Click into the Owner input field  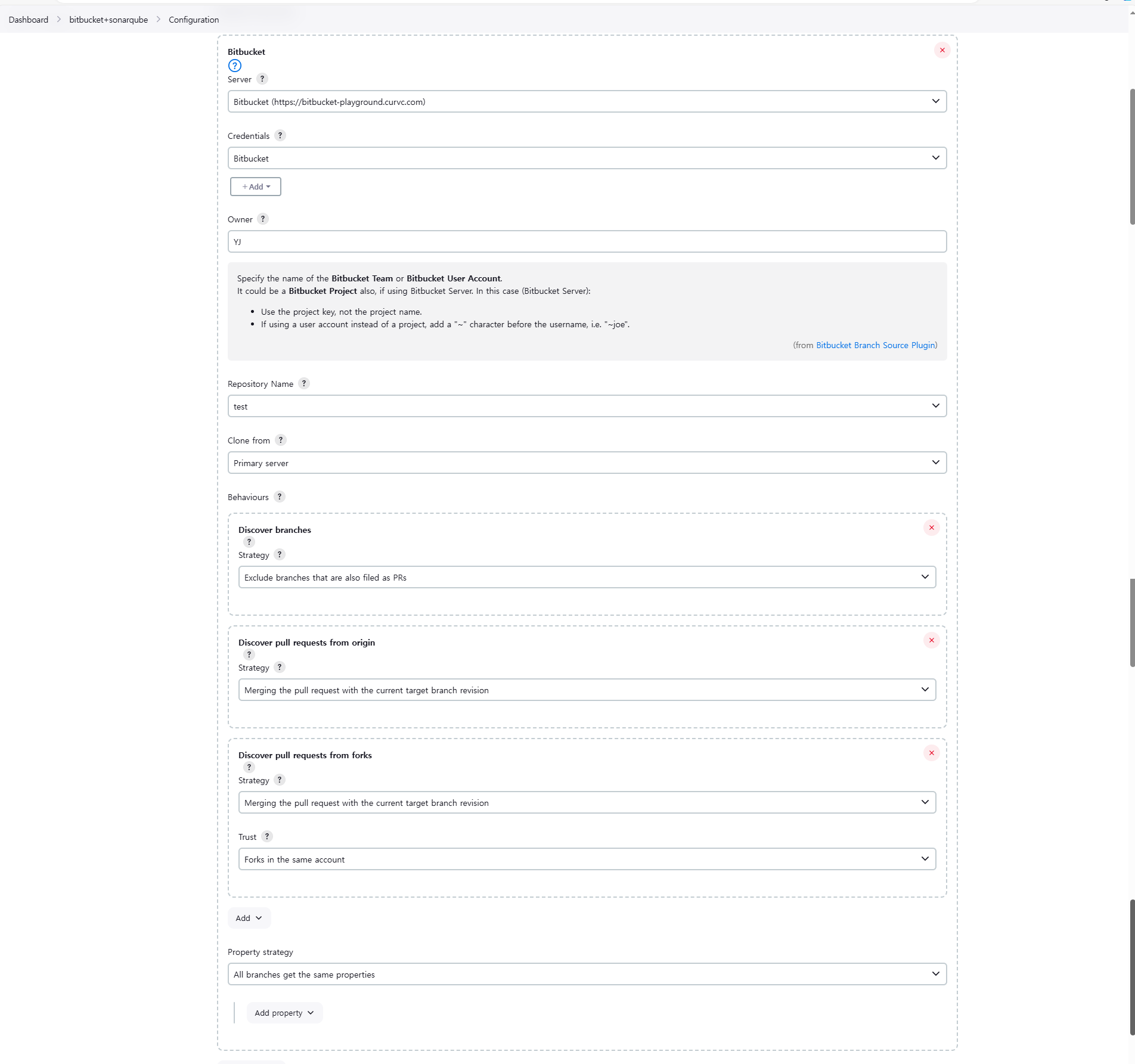pos(587,241)
